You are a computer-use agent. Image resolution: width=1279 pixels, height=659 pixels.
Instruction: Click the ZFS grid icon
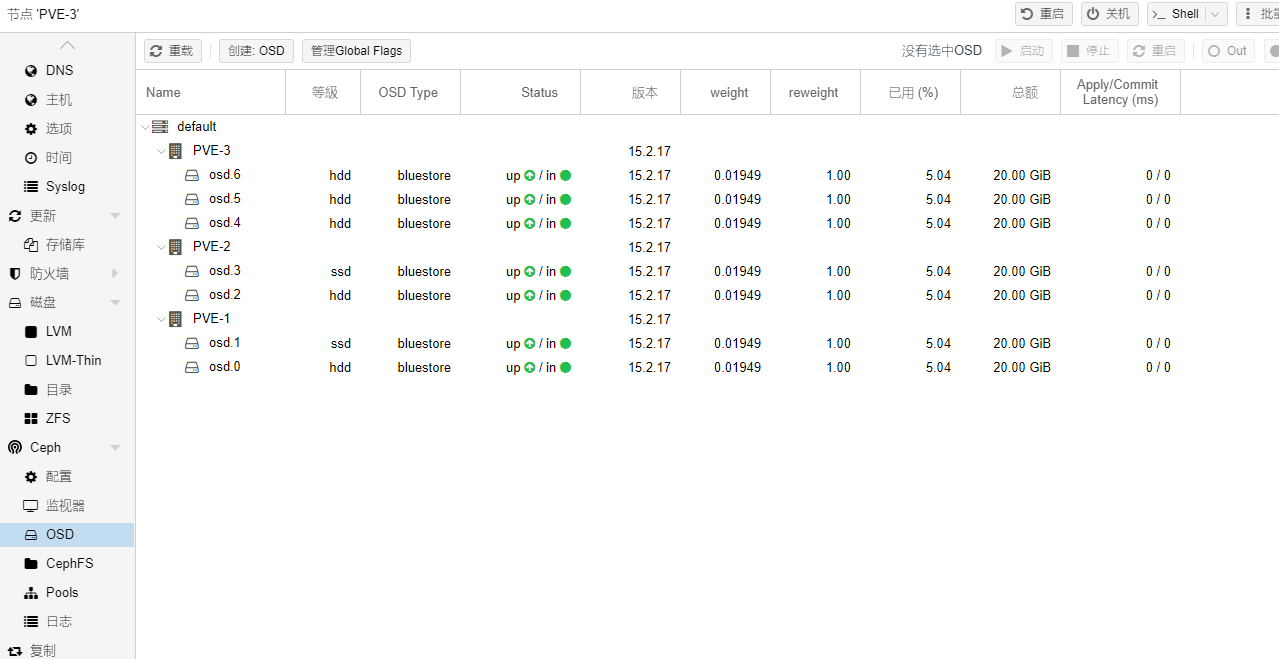click(x=31, y=419)
